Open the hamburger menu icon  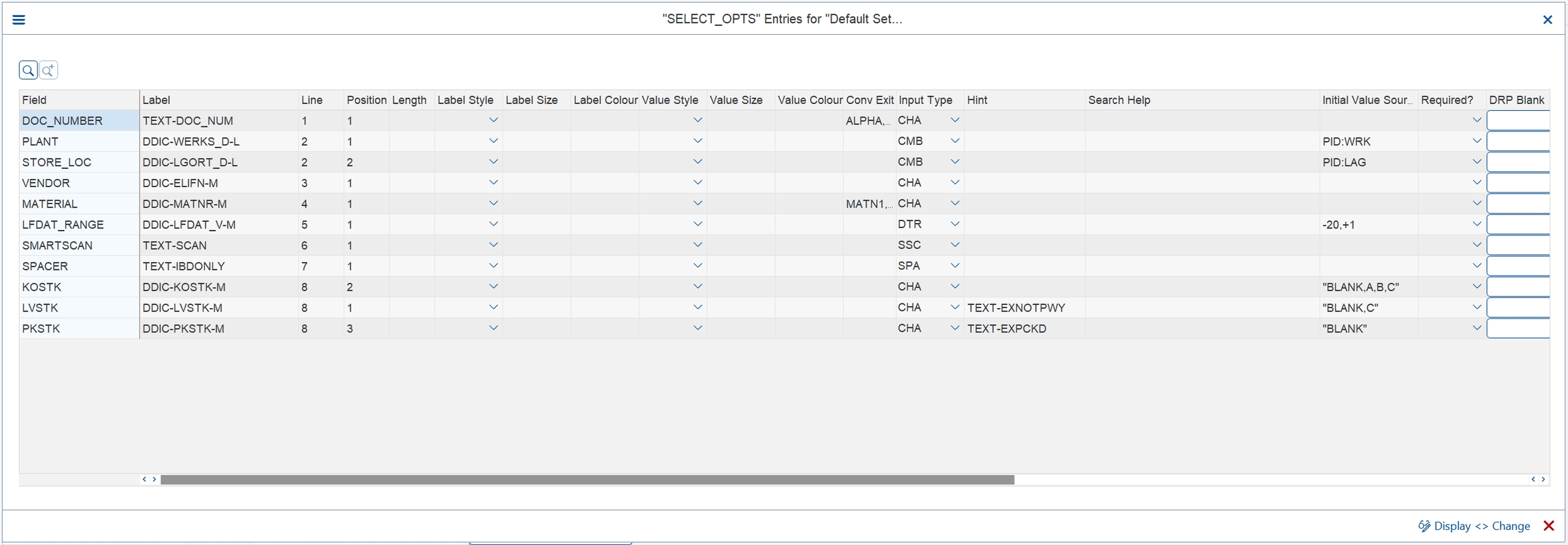tap(19, 20)
